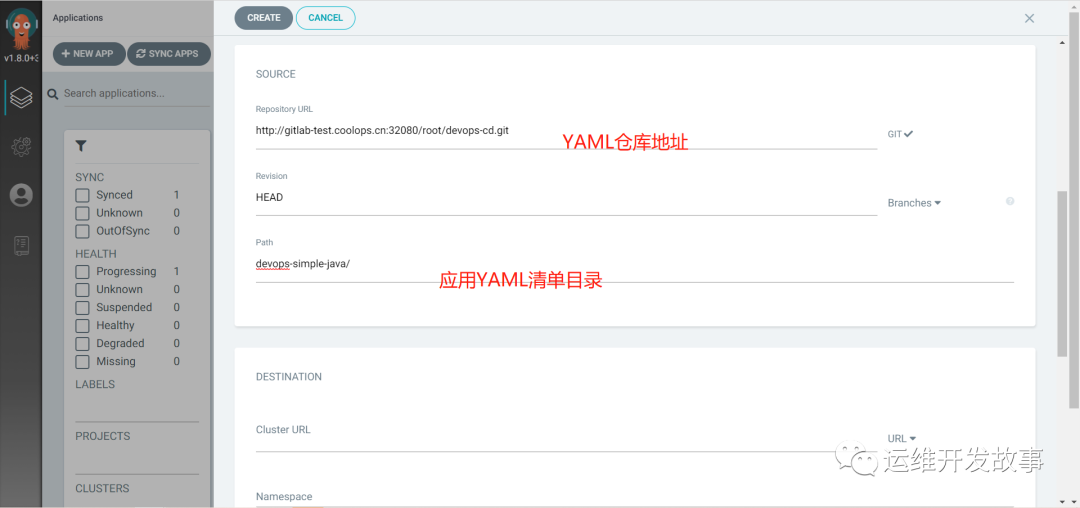Click the vertical scrollbar thumb

(x=1063, y=274)
